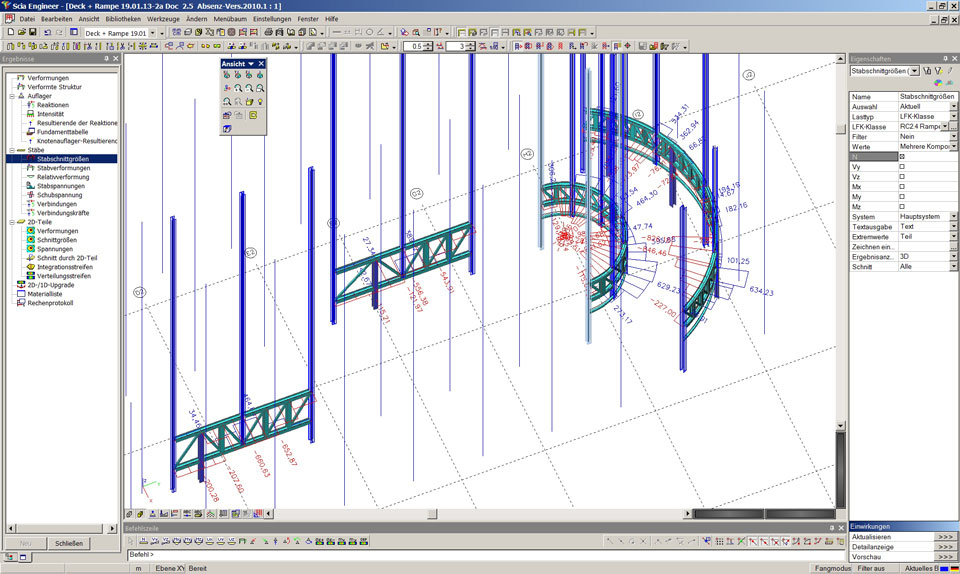960x574 pixels.
Task: Click the Save icon in the toolbar
Action: click(33, 32)
